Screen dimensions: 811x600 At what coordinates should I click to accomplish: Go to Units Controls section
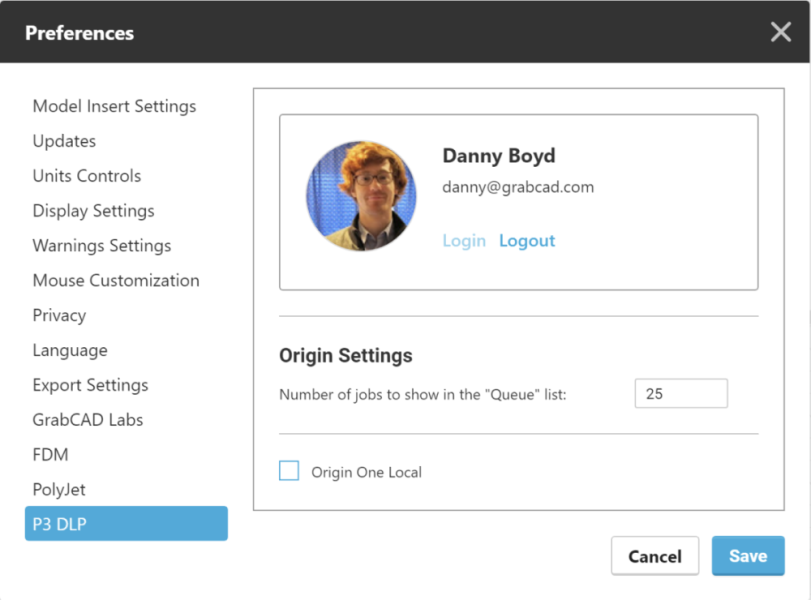[87, 176]
